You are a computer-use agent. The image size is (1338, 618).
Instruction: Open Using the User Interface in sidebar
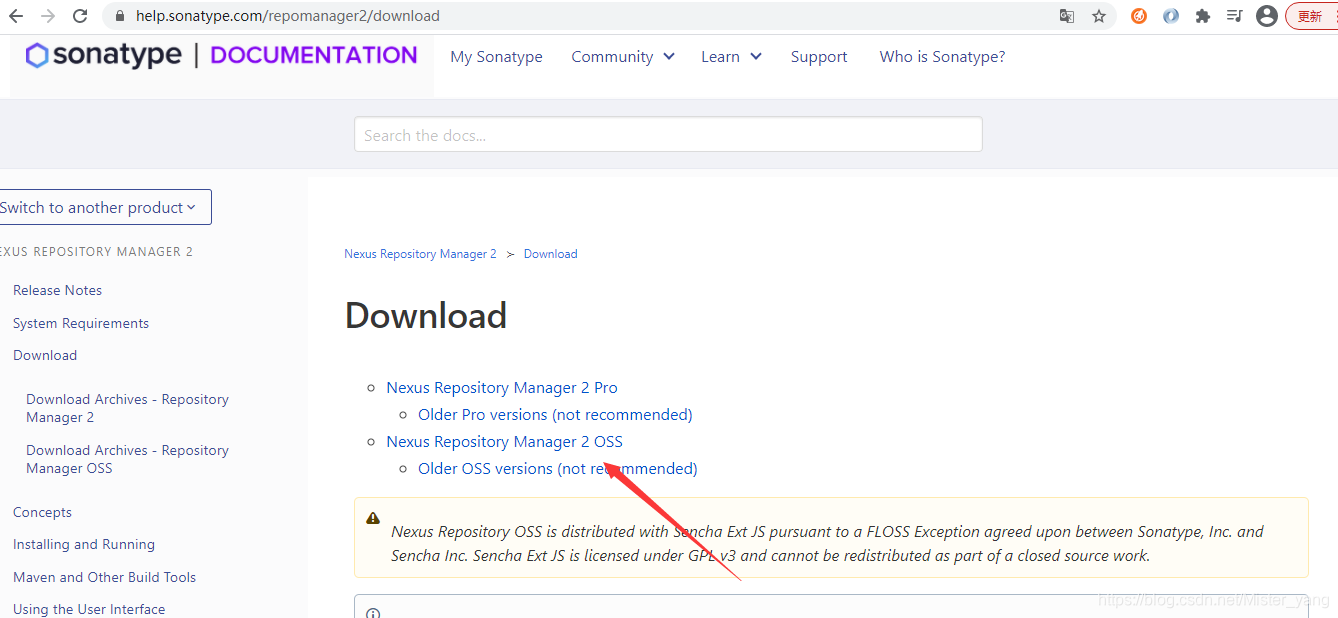89,609
